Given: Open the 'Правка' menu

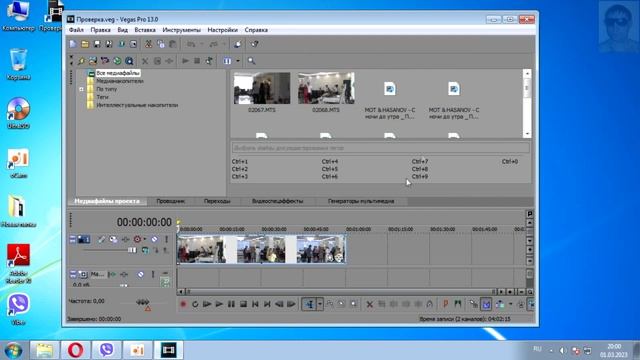Looking at the screenshot, I should tap(100, 30).
